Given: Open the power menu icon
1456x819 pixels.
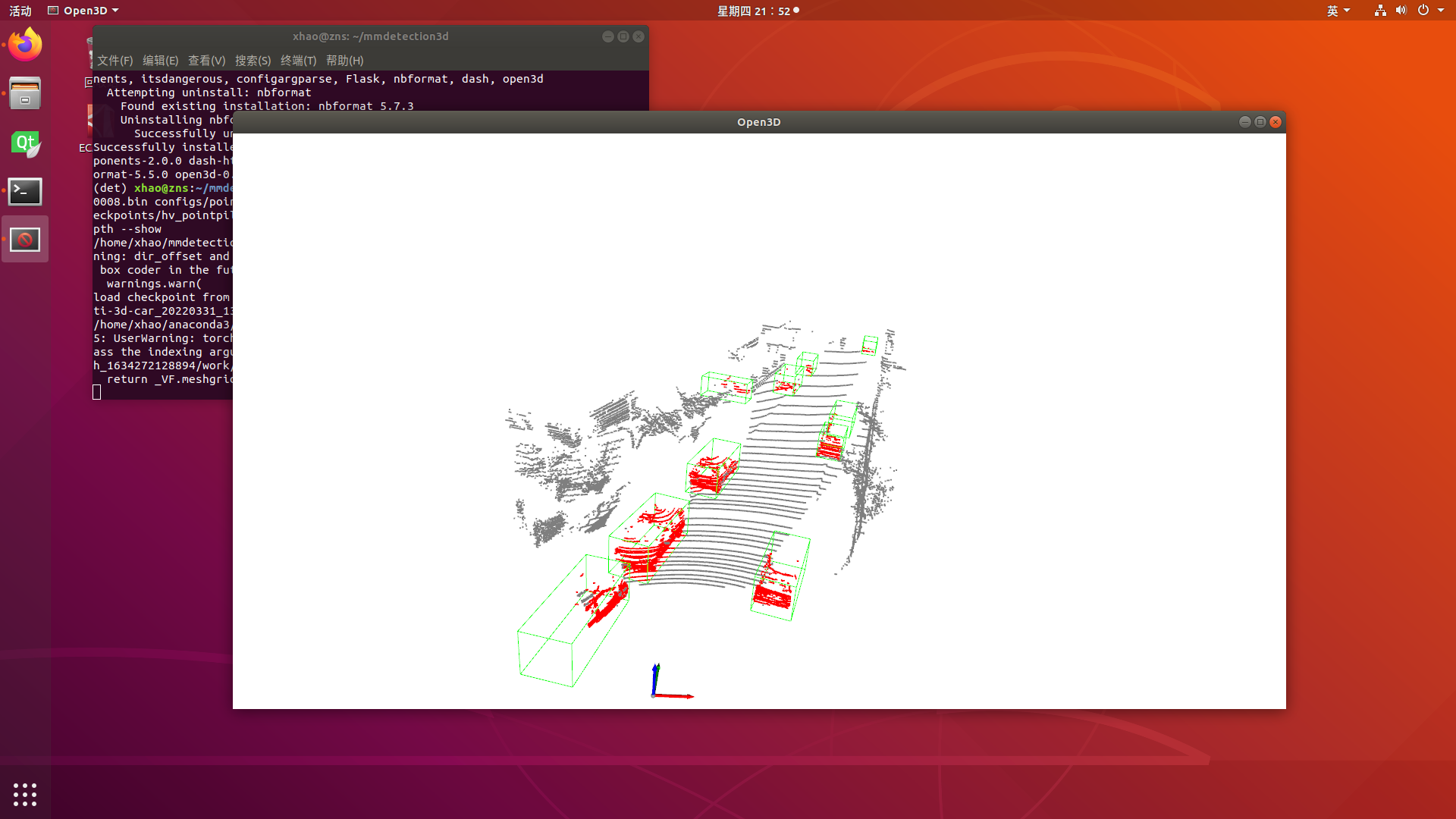Looking at the screenshot, I should (x=1423, y=11).
